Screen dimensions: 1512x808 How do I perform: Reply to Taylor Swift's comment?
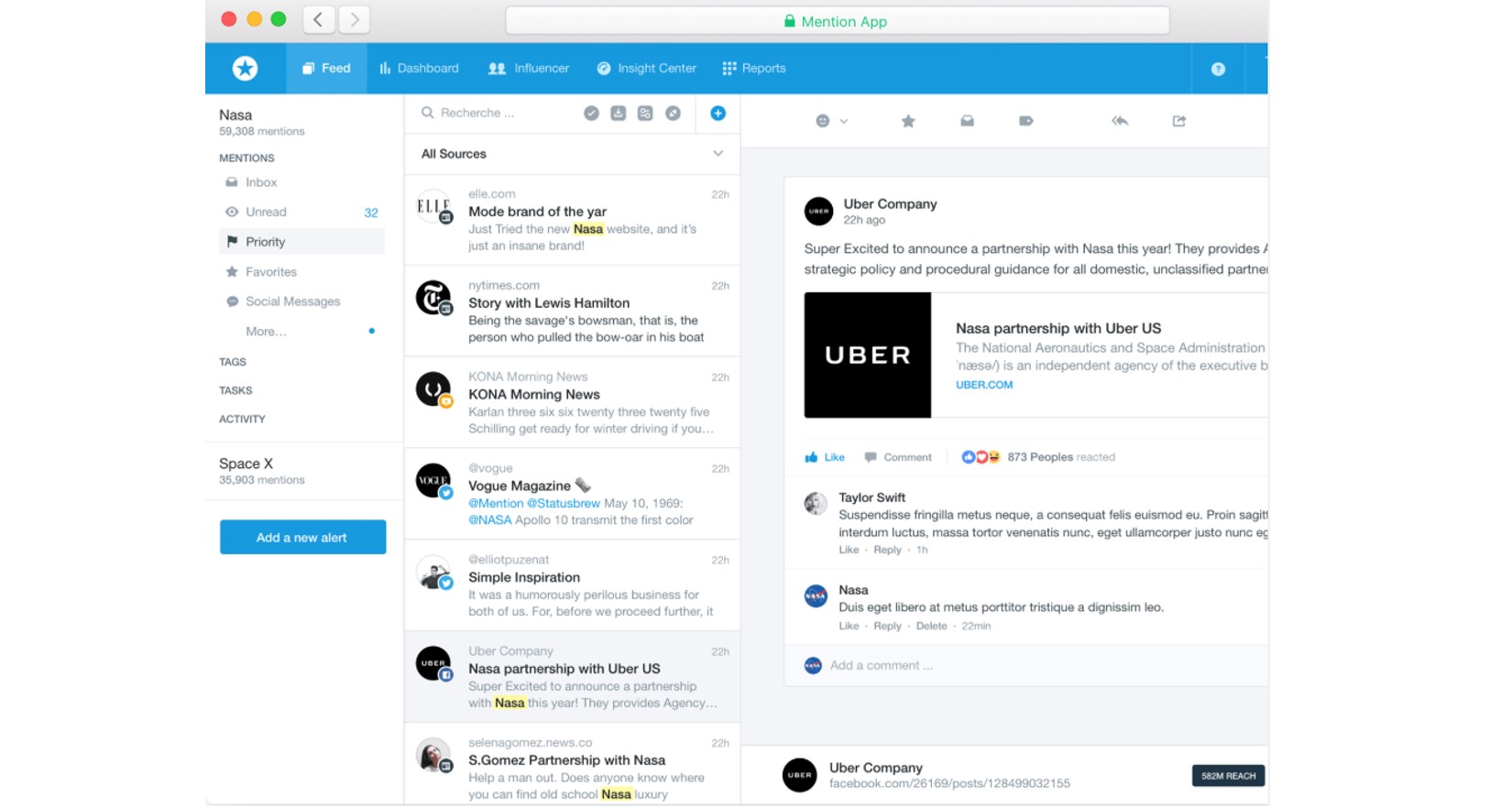pos(887,550)
